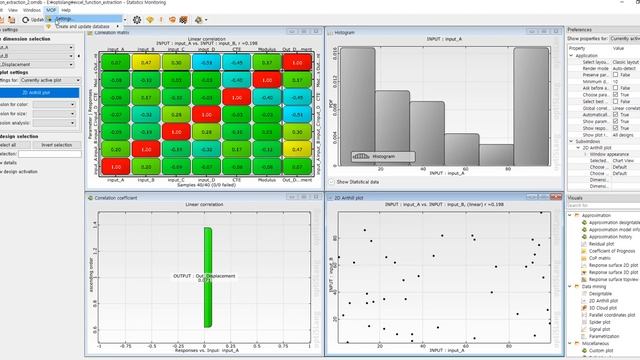
Task: Select Response surface topview icon
Action: pyautogui.click(x=584, y=280)
